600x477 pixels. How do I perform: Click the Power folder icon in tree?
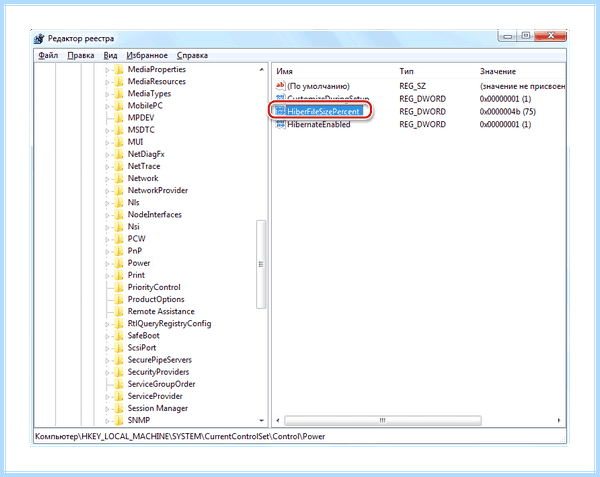click(x=119, y=263)
